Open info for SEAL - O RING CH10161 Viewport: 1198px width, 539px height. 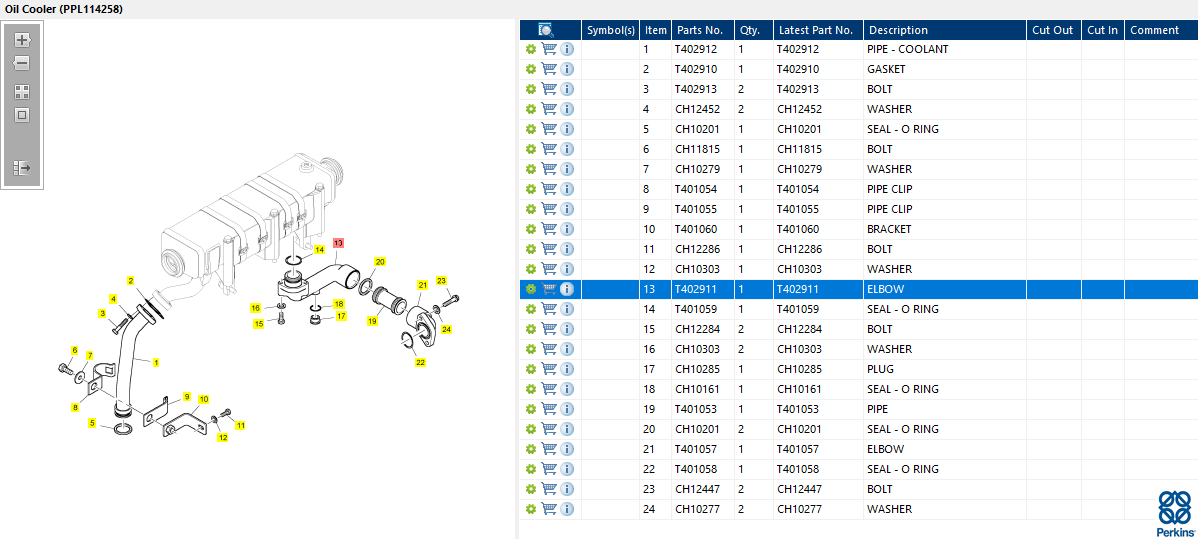tap(567, 388)
